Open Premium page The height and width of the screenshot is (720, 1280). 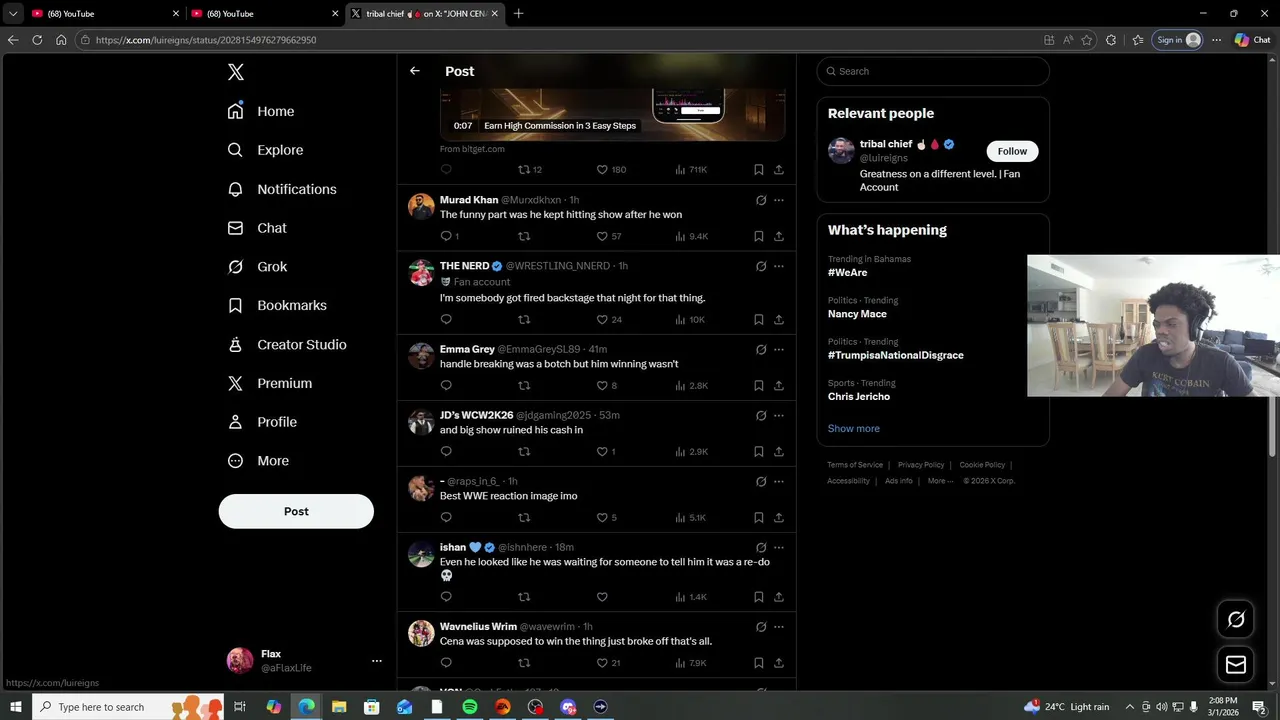pyautogui.click(x=270, y=383)
